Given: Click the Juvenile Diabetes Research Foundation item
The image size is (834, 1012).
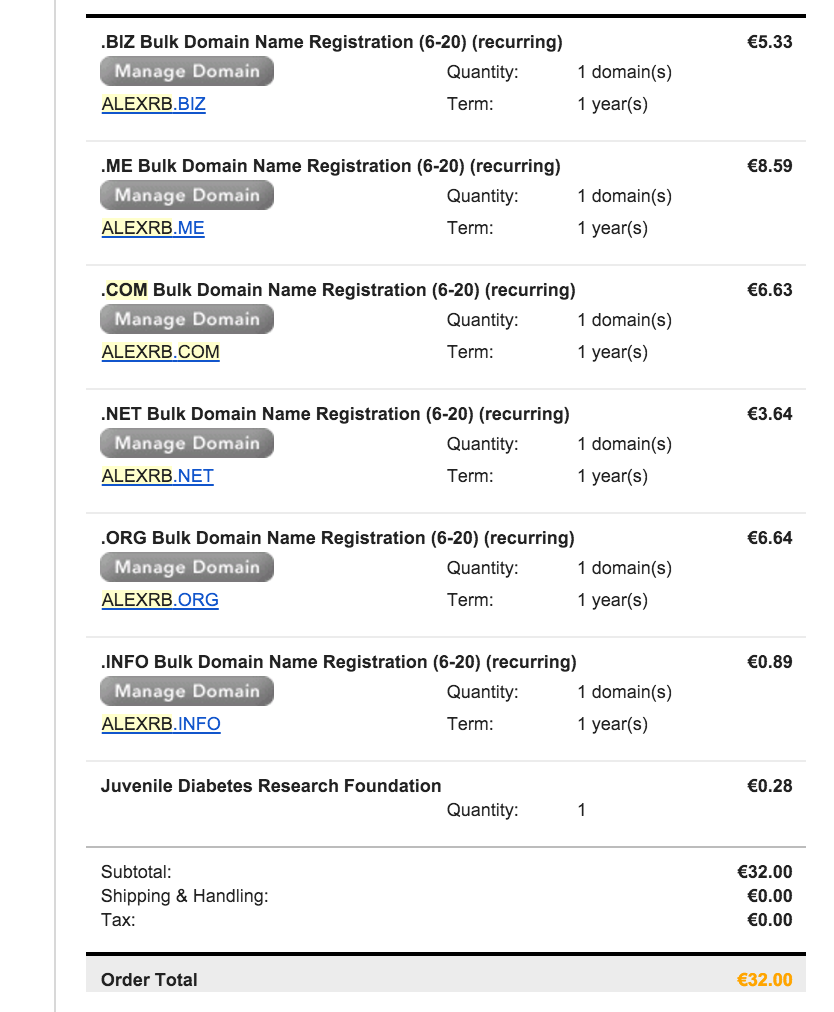Looking at the screenshot, I should (270, 786).
